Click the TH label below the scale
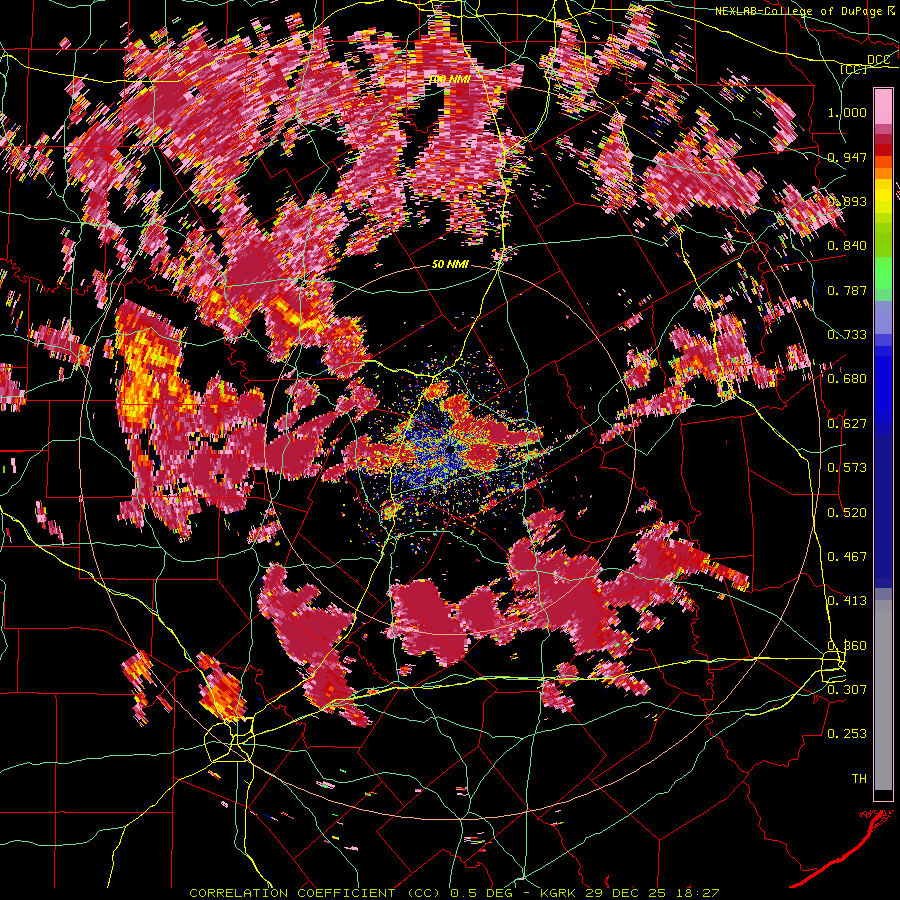The image size is (900, 900). pyautogui.click(x=859, y=779)
